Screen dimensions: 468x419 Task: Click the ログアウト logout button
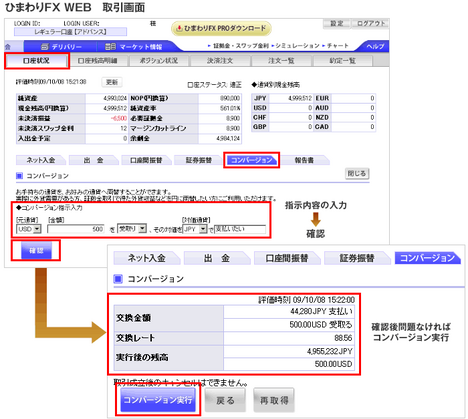pos(371,23)
